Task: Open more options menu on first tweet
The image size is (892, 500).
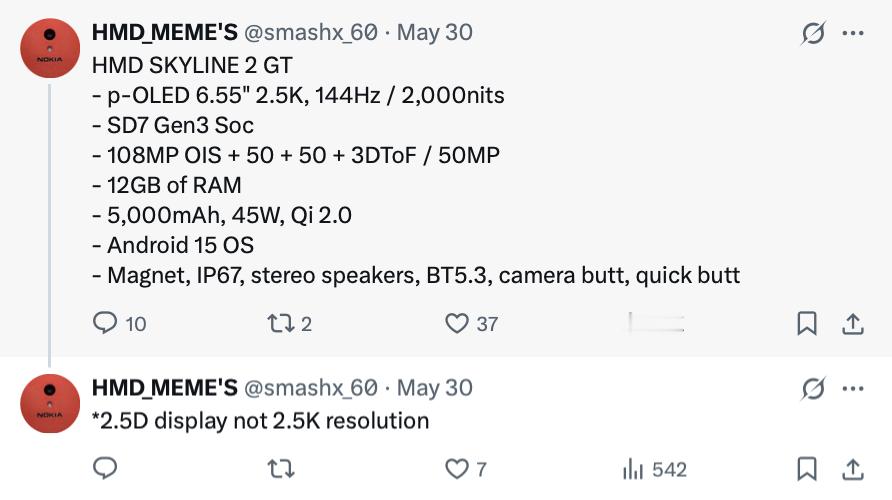Action: (853, 33)
